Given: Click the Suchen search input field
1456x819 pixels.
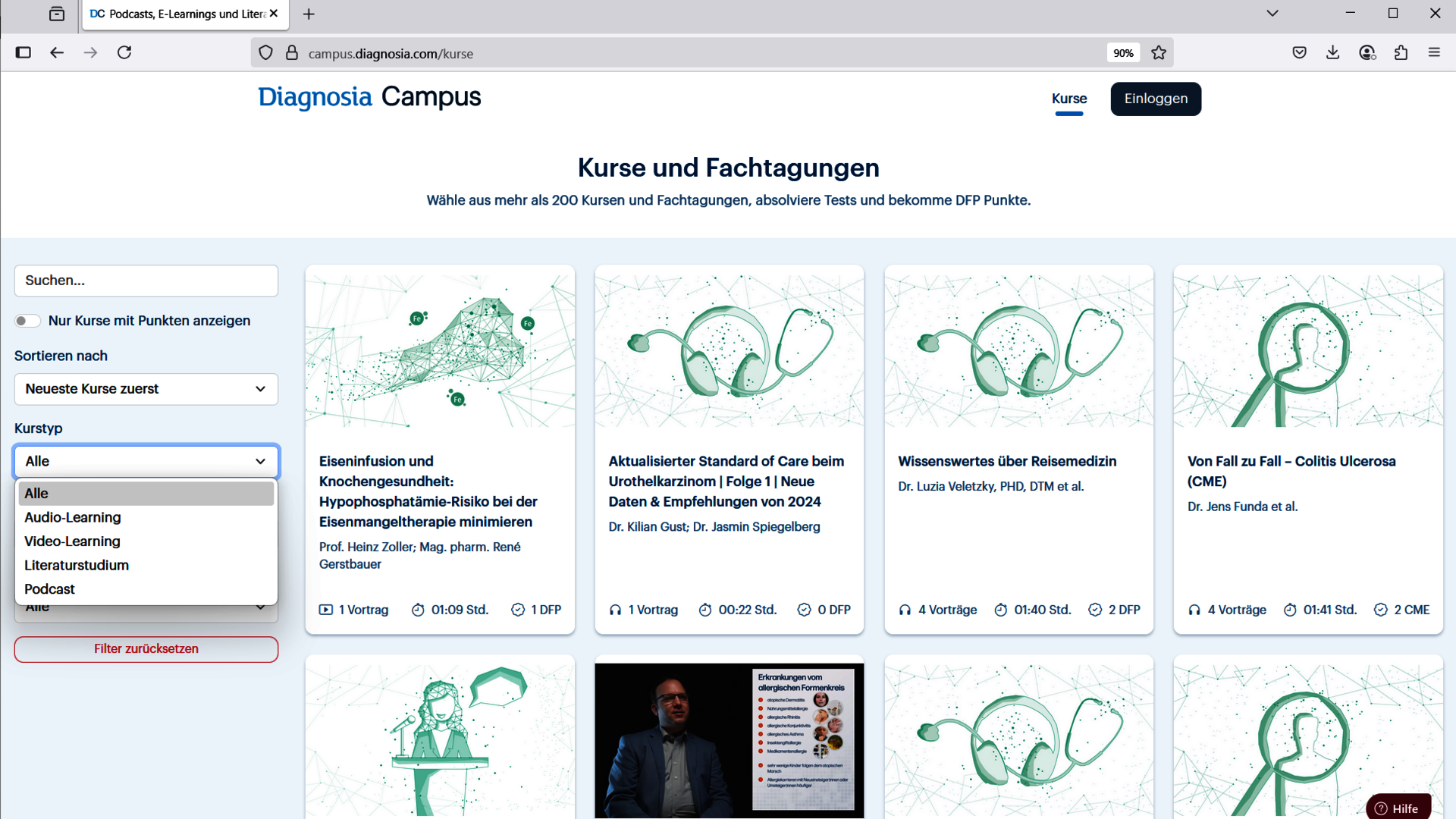Looking at the screenshot, I should 146,281.
